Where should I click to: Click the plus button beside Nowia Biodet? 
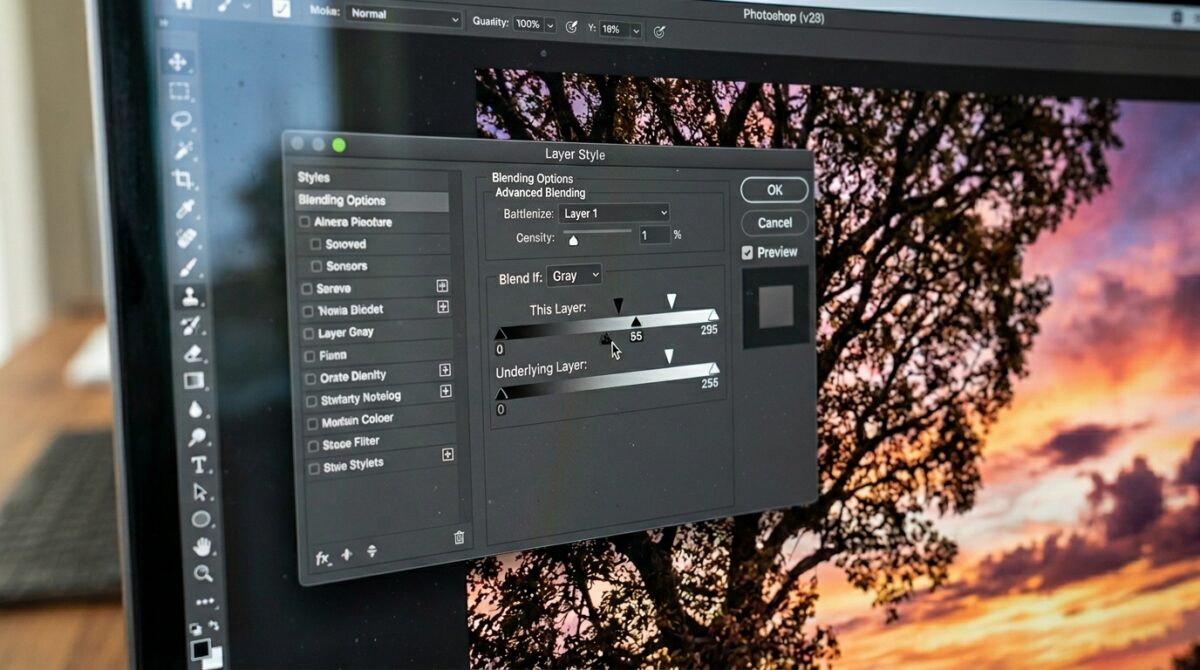pyautogui.click(x=443, y=307)
